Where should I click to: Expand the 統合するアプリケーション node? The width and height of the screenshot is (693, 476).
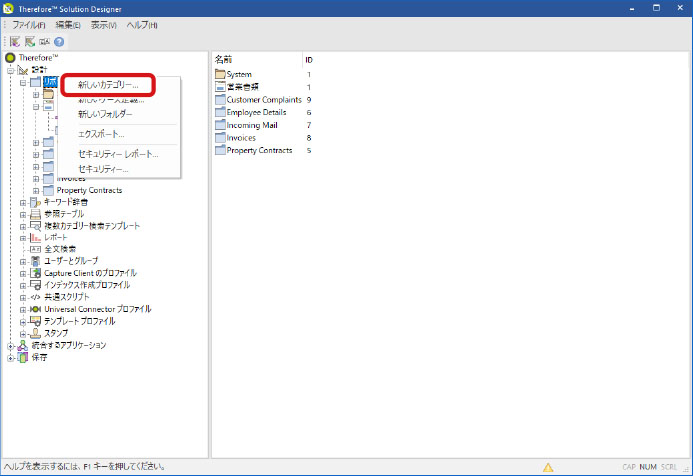(11, 345)
